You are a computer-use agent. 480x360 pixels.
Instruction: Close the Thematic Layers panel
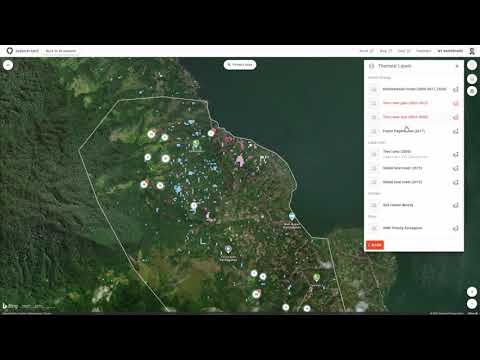[x=457, y=66]
